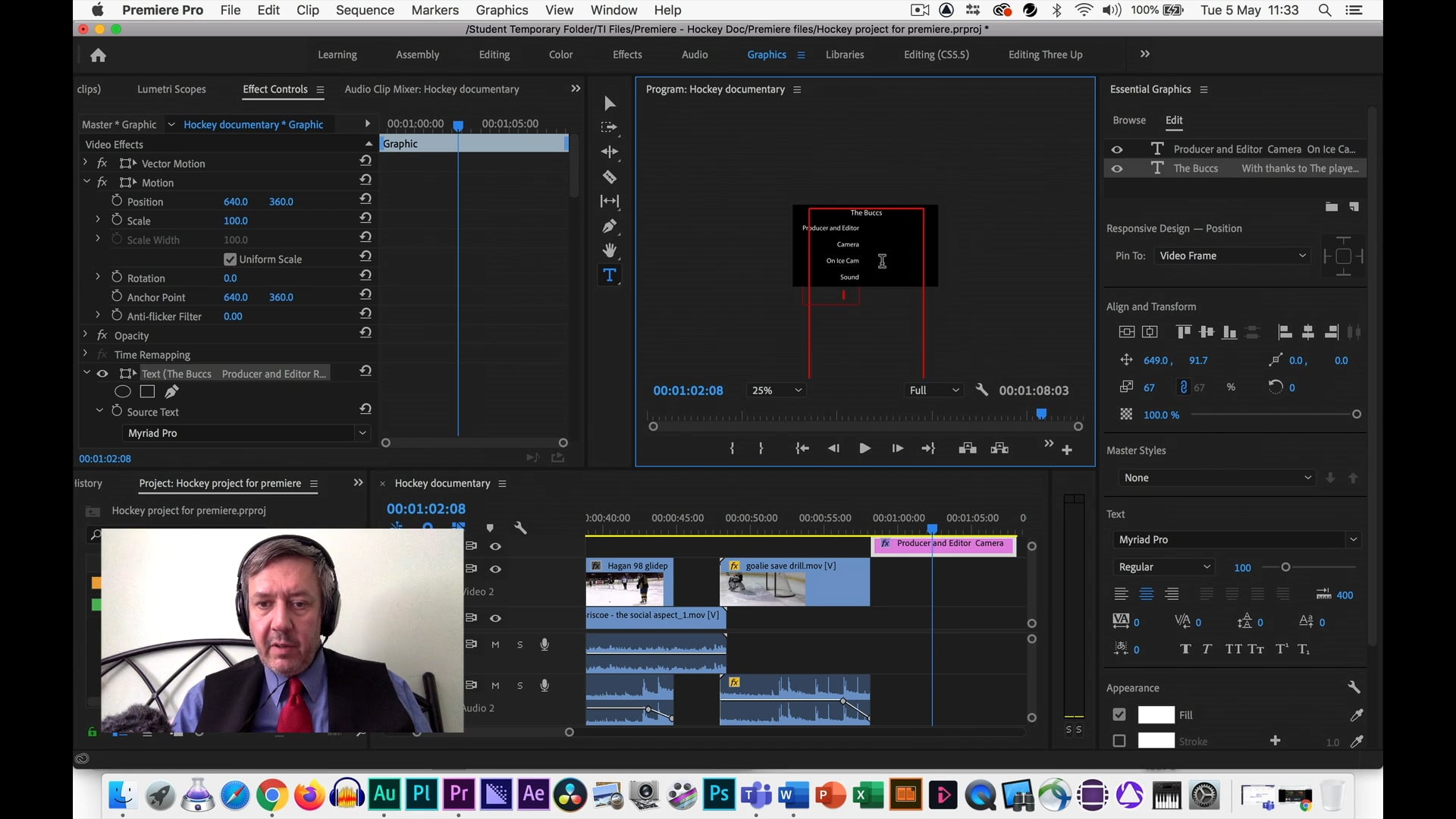This screenshot has width=1456, height=819.
Task: Hide The Buccs text layer
Action: click(x=1117, y=168)
